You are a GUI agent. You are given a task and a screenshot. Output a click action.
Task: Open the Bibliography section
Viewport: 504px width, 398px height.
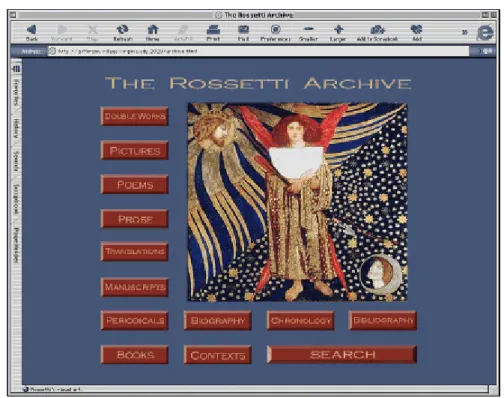tap(383, 321)
